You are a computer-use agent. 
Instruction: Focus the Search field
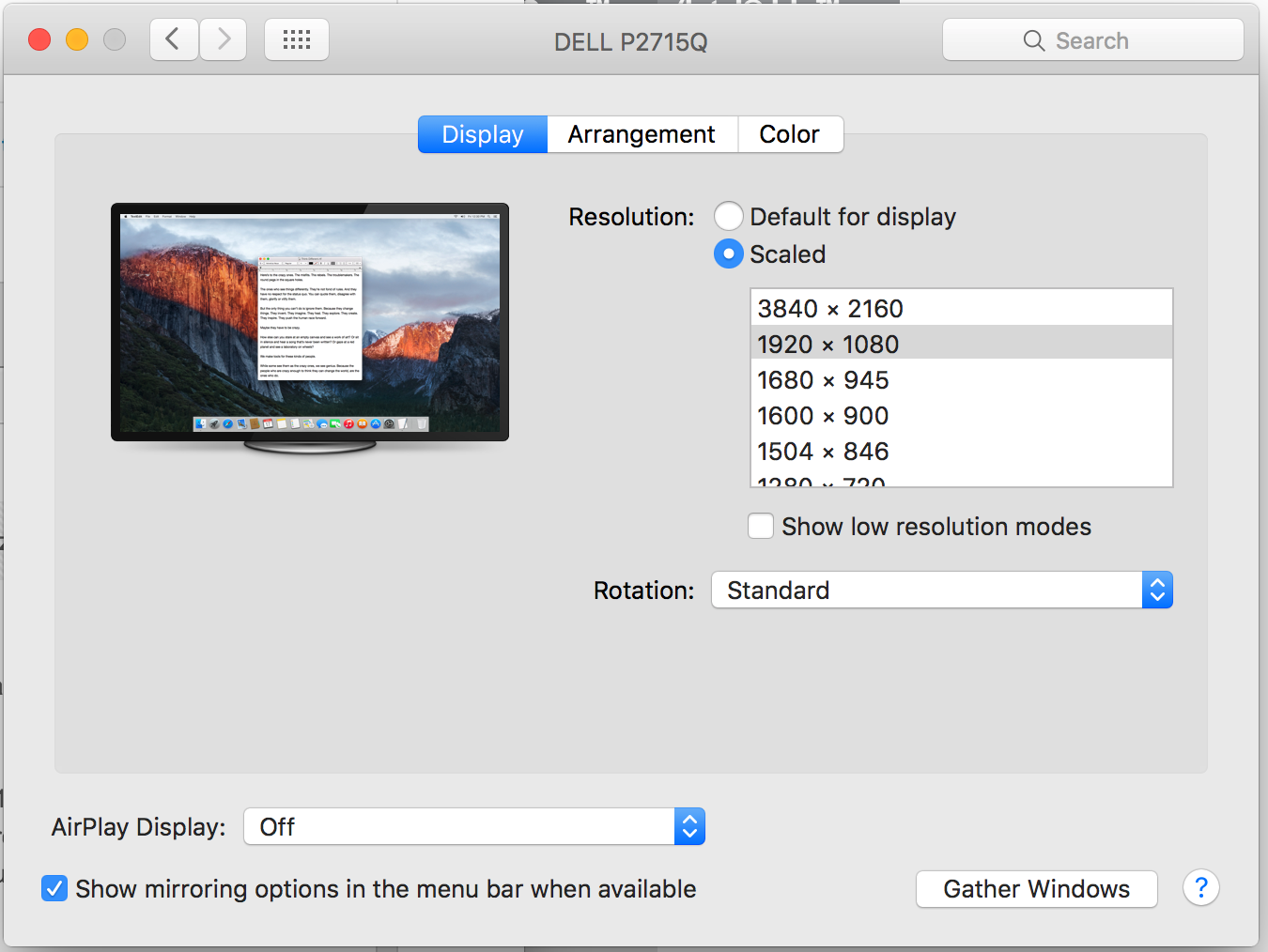1093,40
